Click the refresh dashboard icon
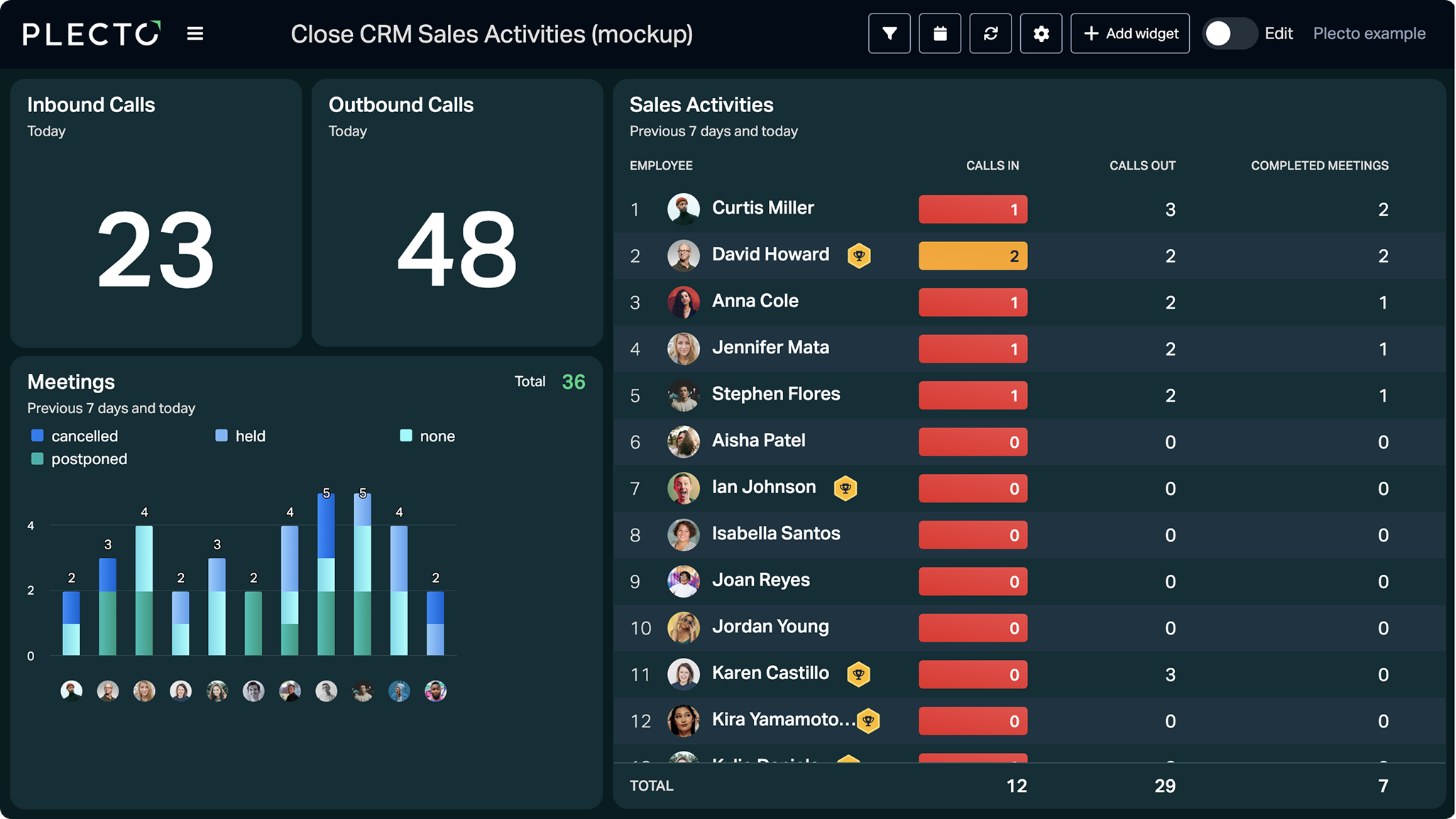This screenshot has height=819, width=1456. 990,33
